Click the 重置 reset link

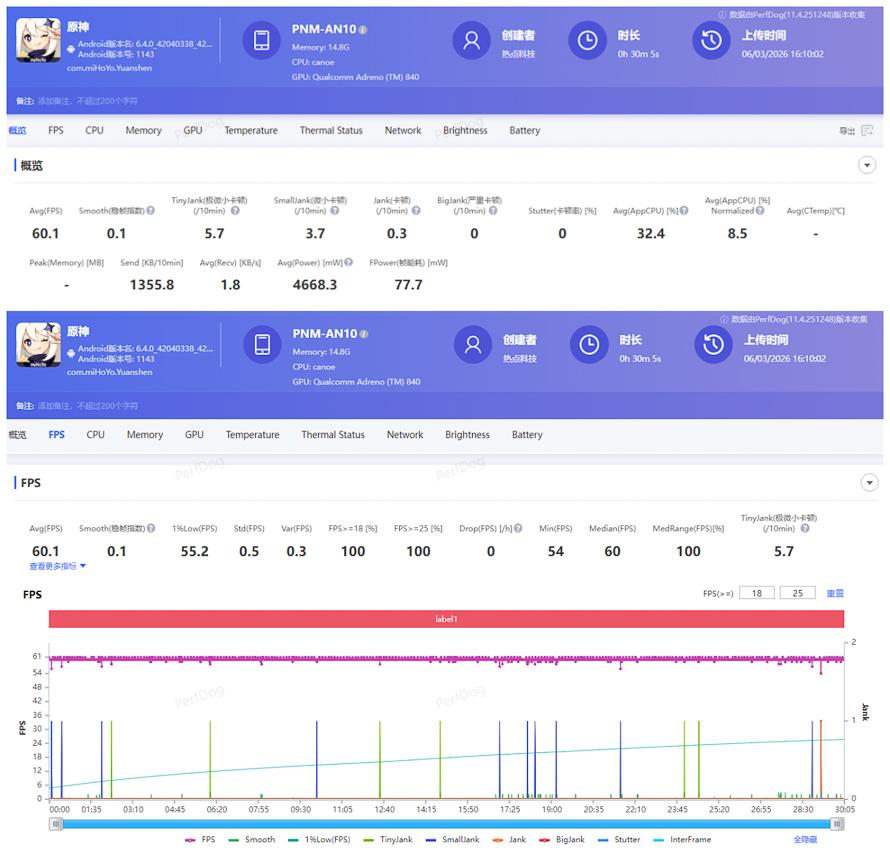(835, 593)
